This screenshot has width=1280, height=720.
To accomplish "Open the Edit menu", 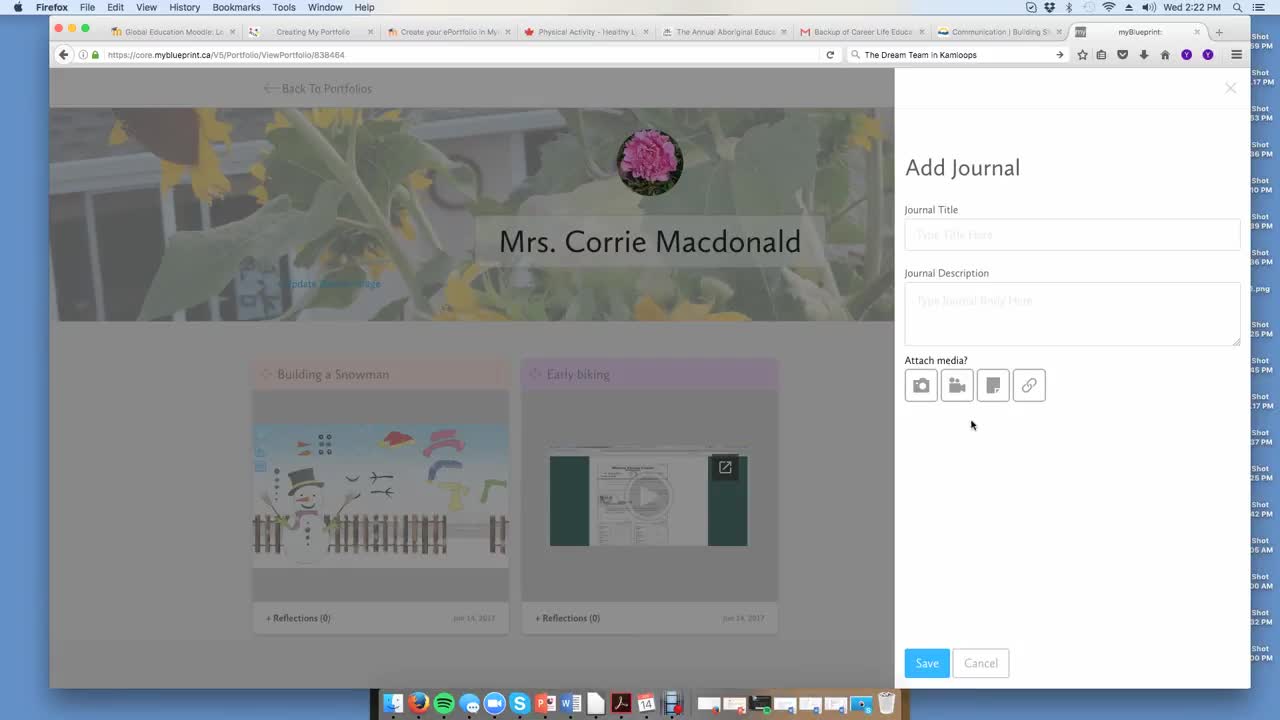I will 116,7.
